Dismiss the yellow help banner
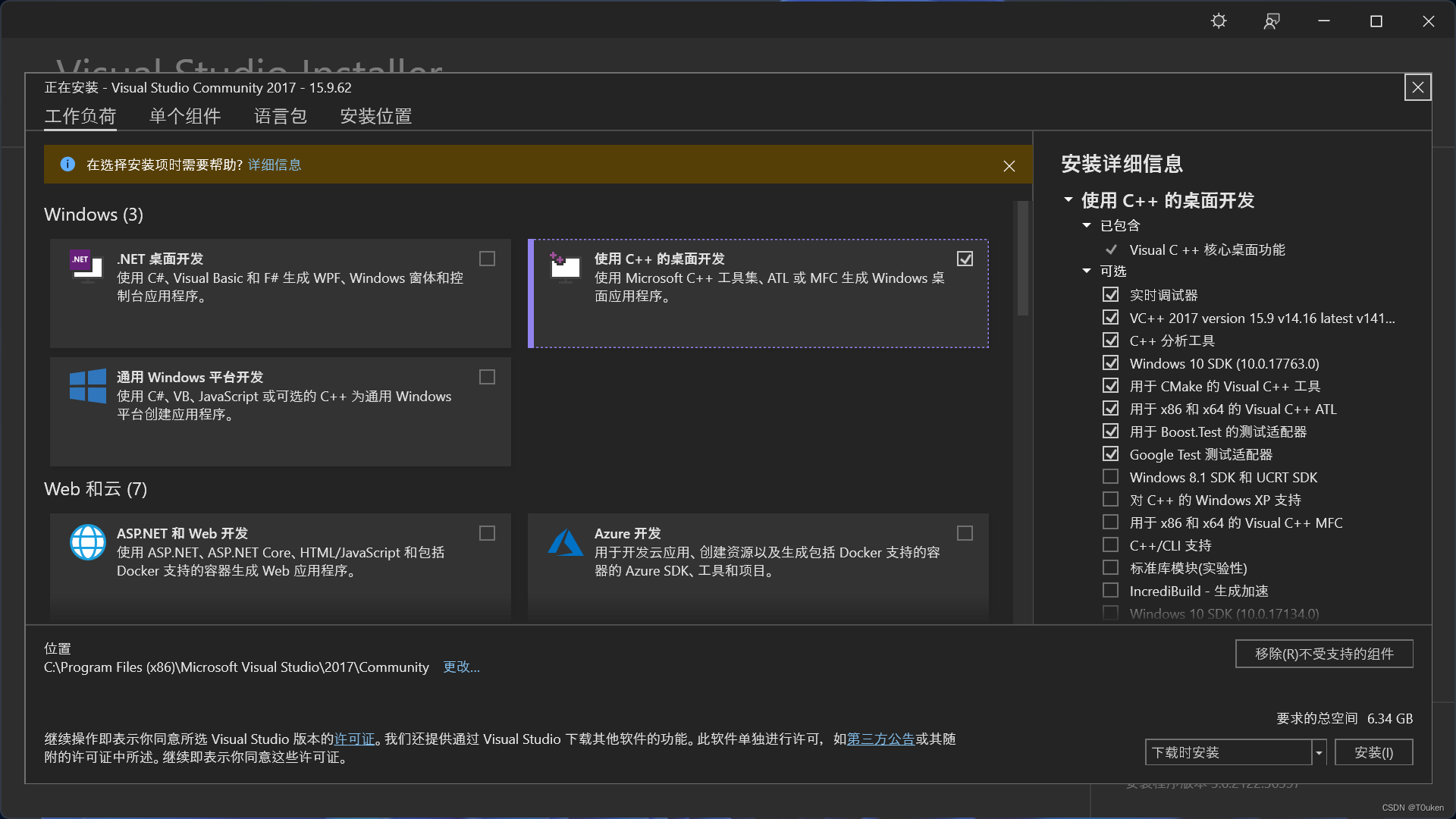This screenshot has height=819, width=1456. 1009,166
